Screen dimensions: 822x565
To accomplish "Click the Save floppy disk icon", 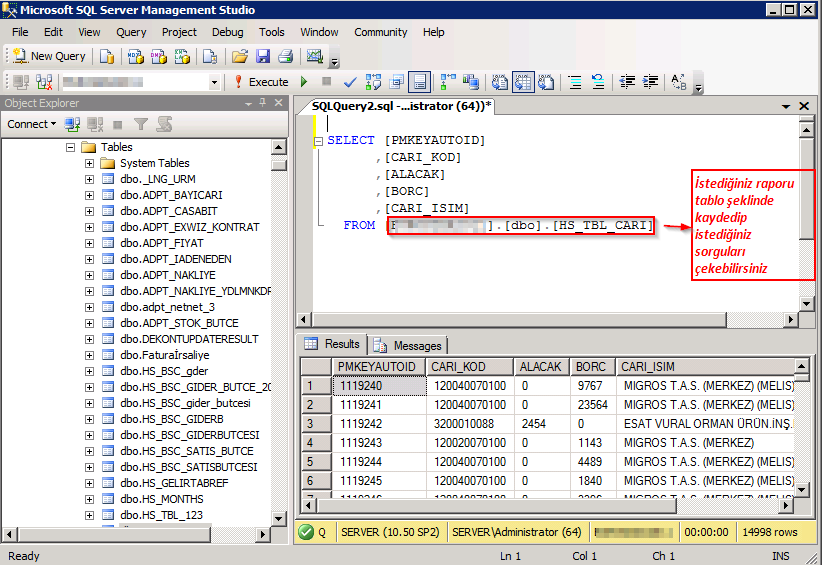I will tap(263, 56).
